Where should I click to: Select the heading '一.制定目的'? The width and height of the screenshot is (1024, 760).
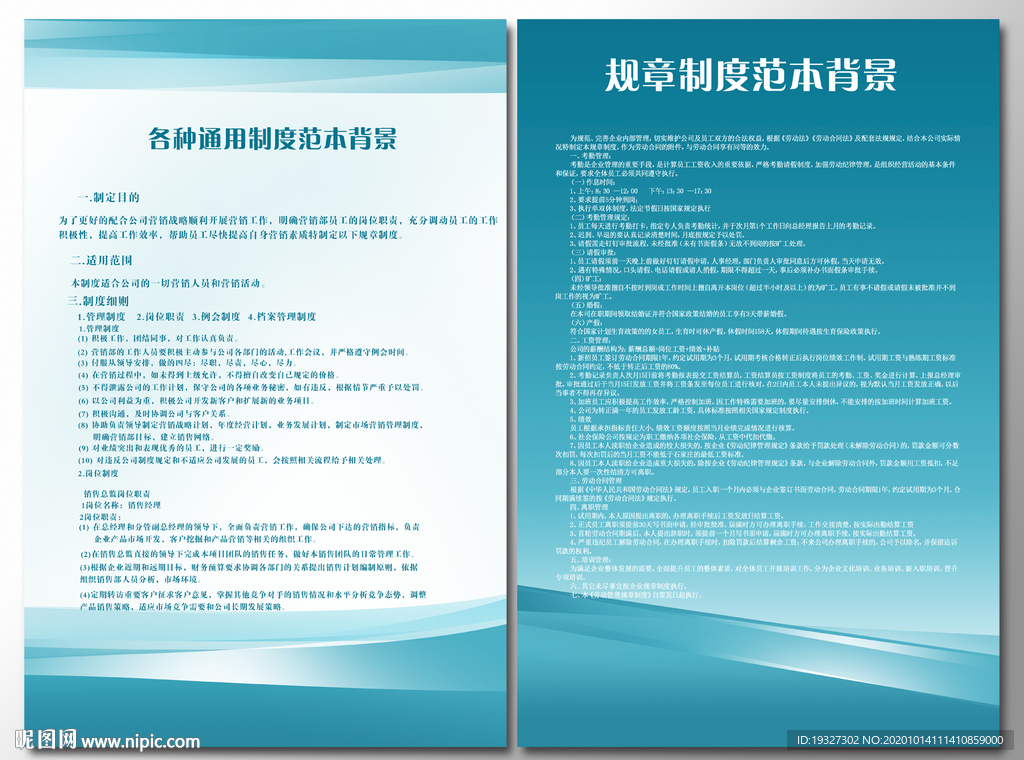coord(108,197)
